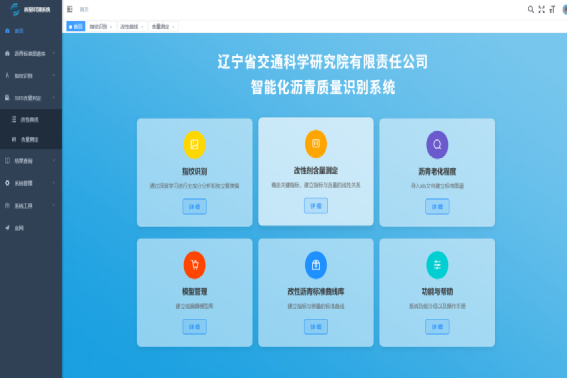Click the purple 沥青老化程度 search icon
The width and height of the screenshot is (567, 378).
click(437, 145)
